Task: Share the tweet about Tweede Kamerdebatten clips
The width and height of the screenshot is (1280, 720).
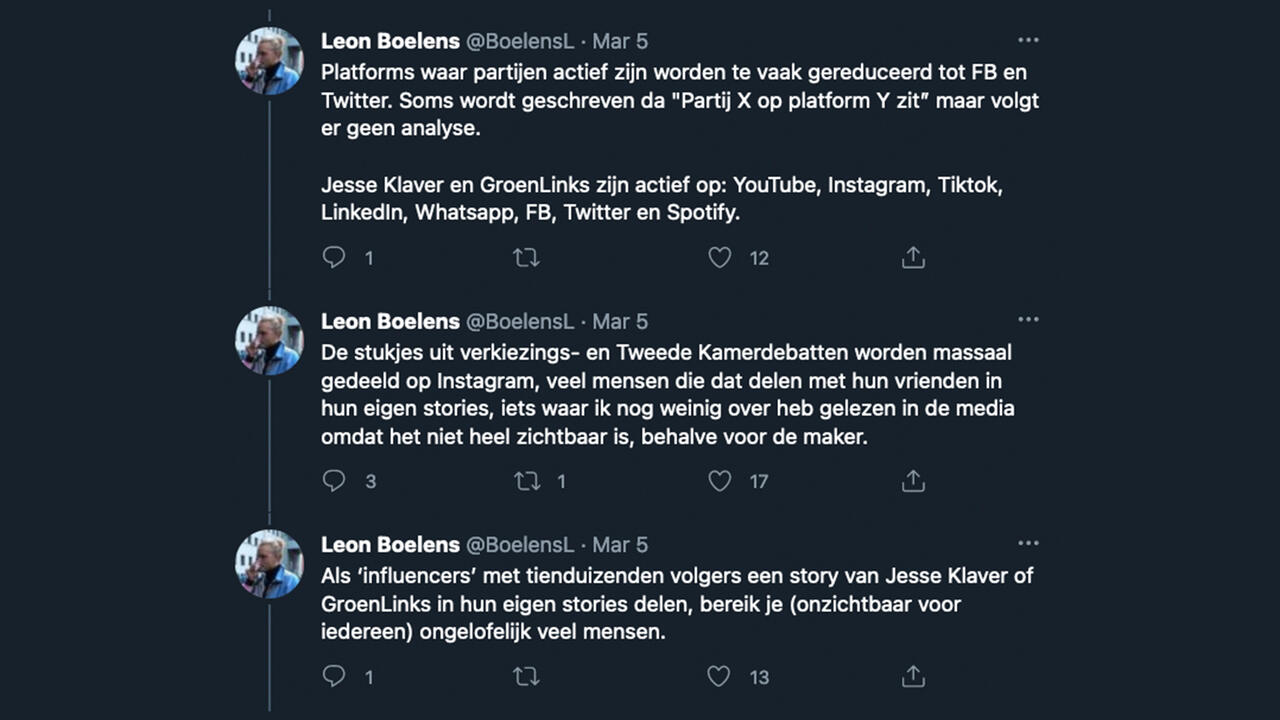Action: point(912,481)
